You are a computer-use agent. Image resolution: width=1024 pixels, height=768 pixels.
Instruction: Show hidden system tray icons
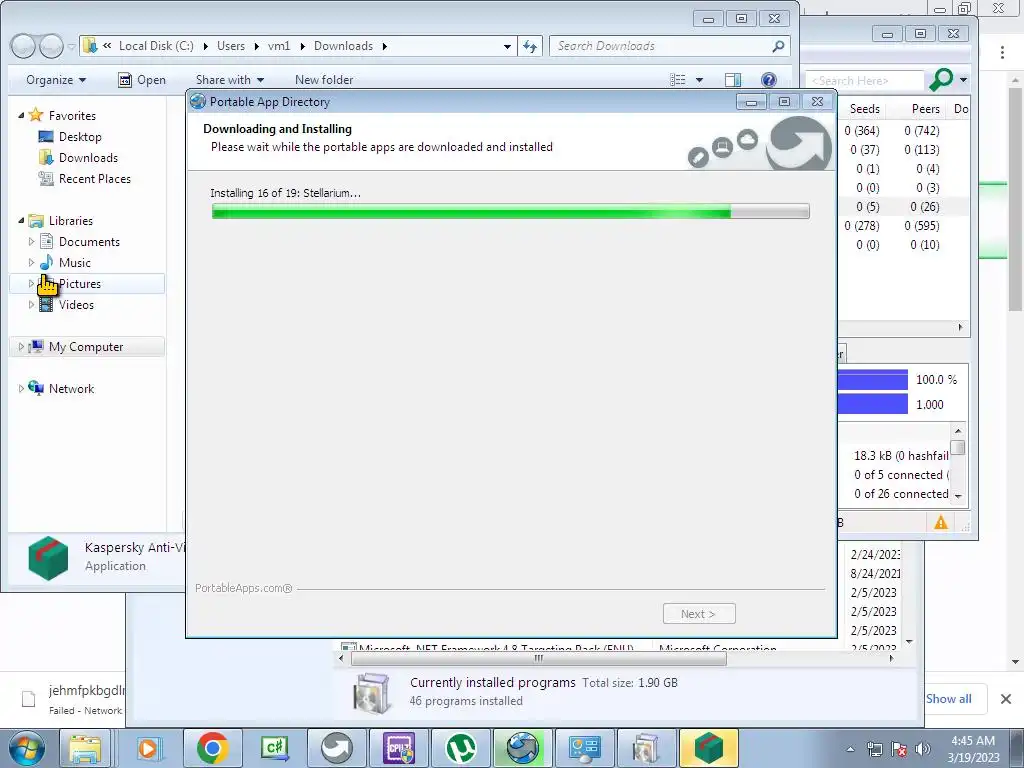(850, 749)
